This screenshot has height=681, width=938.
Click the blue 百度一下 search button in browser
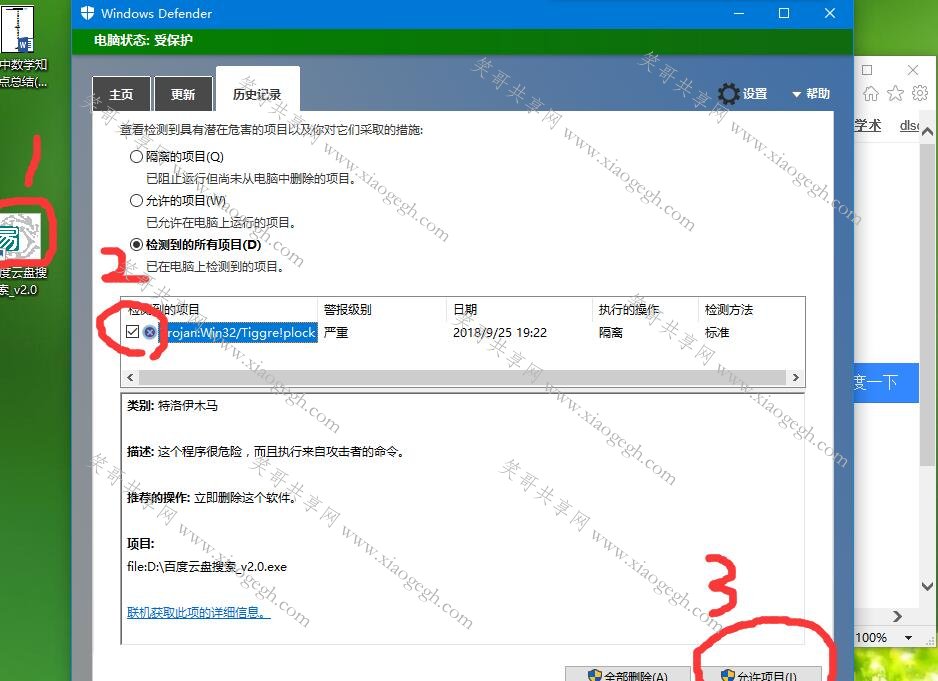pyautogui.click(x=885, y=382)
